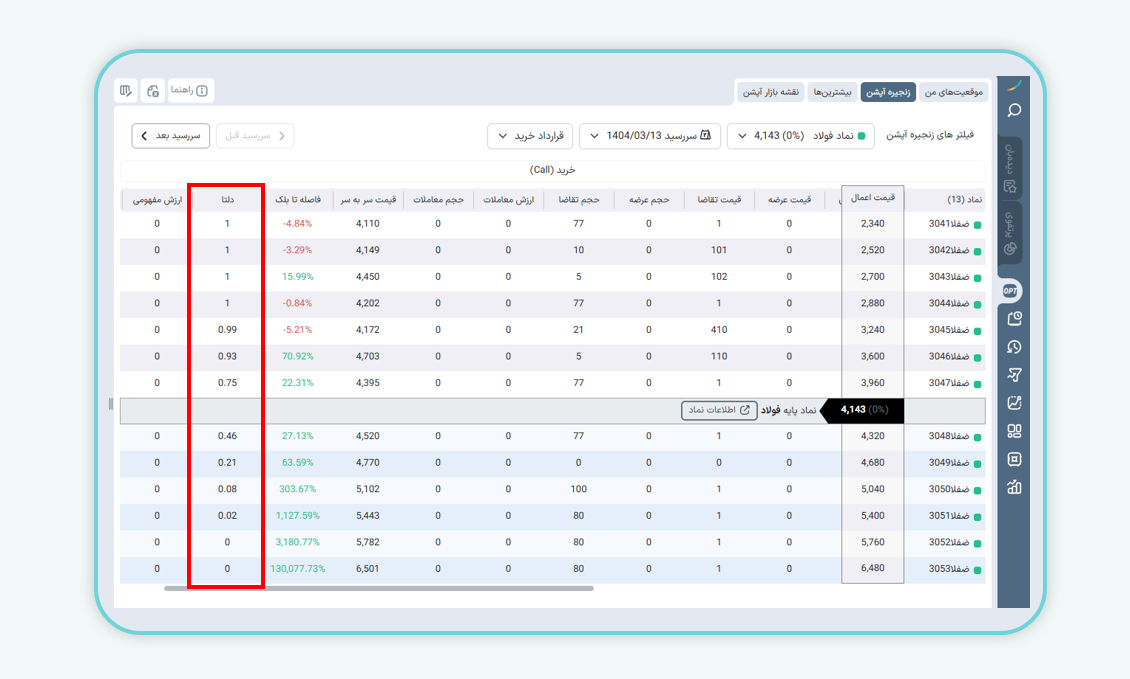
Task: Click the search magnifier icon in sidebar
Action: (1014, 111)
